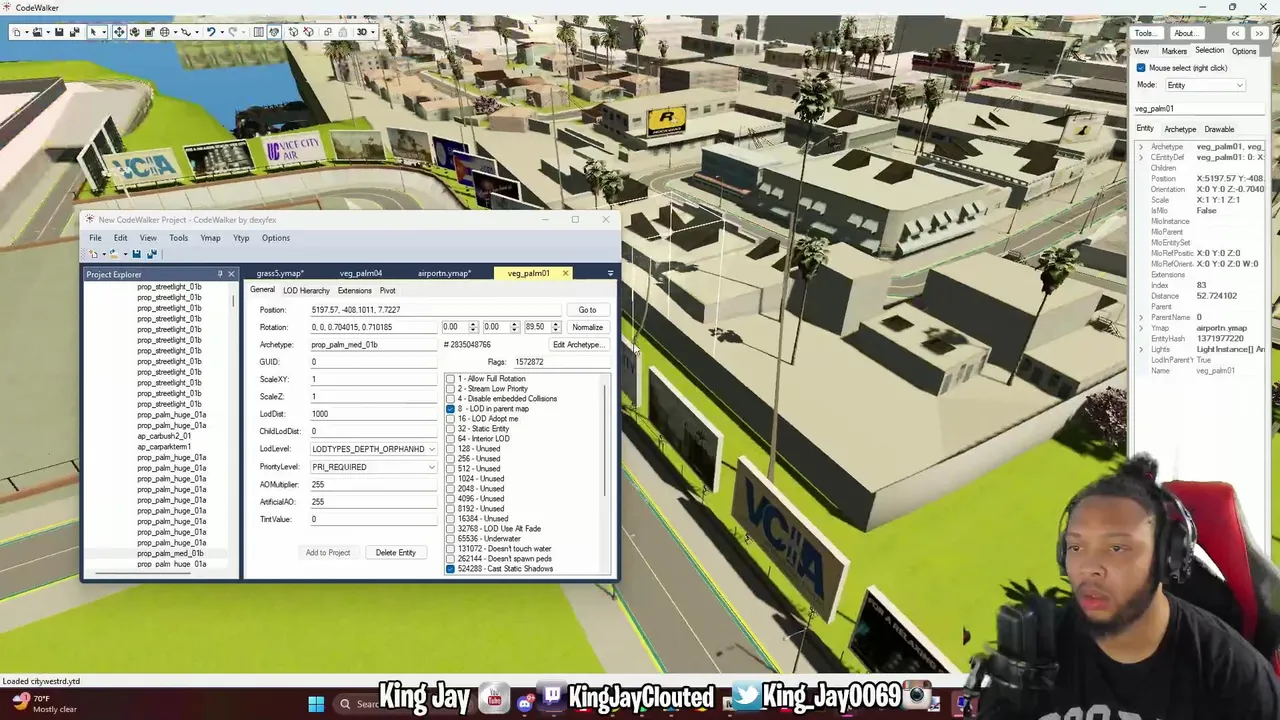Enable Static Entity flag

(x=450, y=429)
